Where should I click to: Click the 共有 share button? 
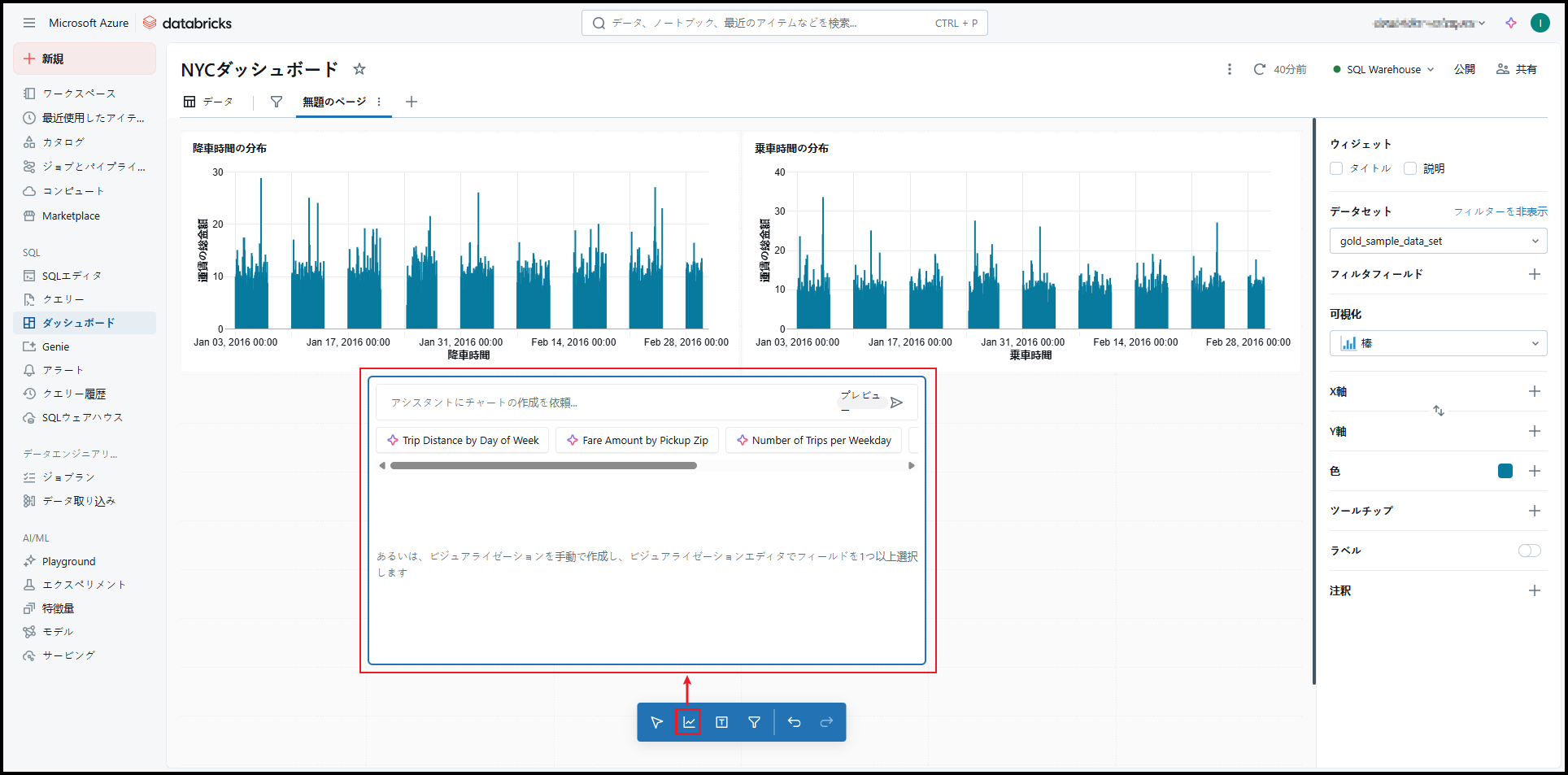pos(1517,69)
